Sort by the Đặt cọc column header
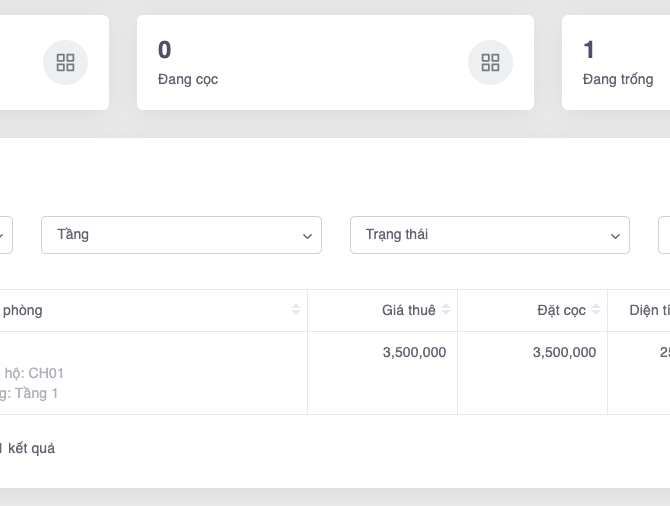 [x=561, y=310]
